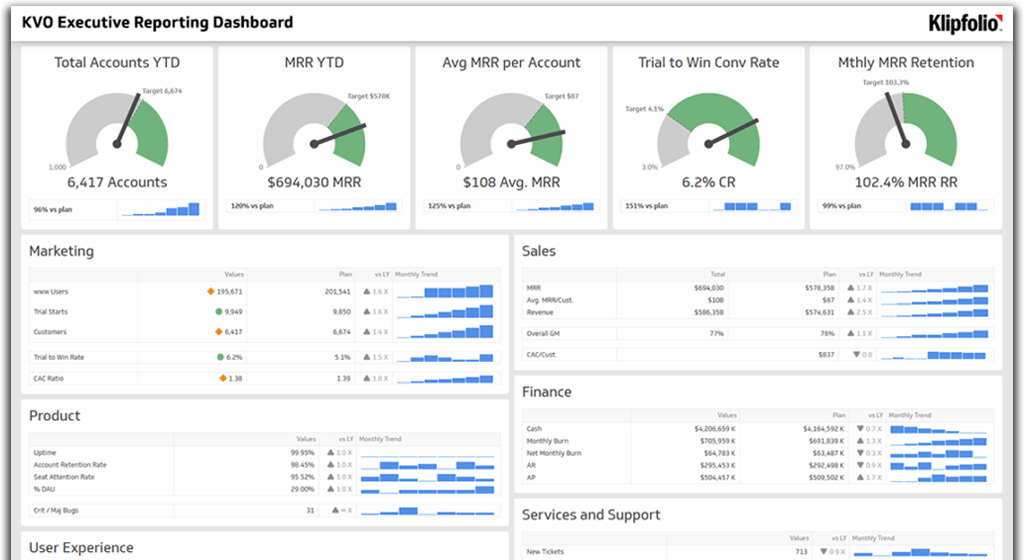Click the orange diamond indicator in CAC Ratio row
Viewport: 1024px width, 560px height.
pyautogui.click(x=223, y=378)
